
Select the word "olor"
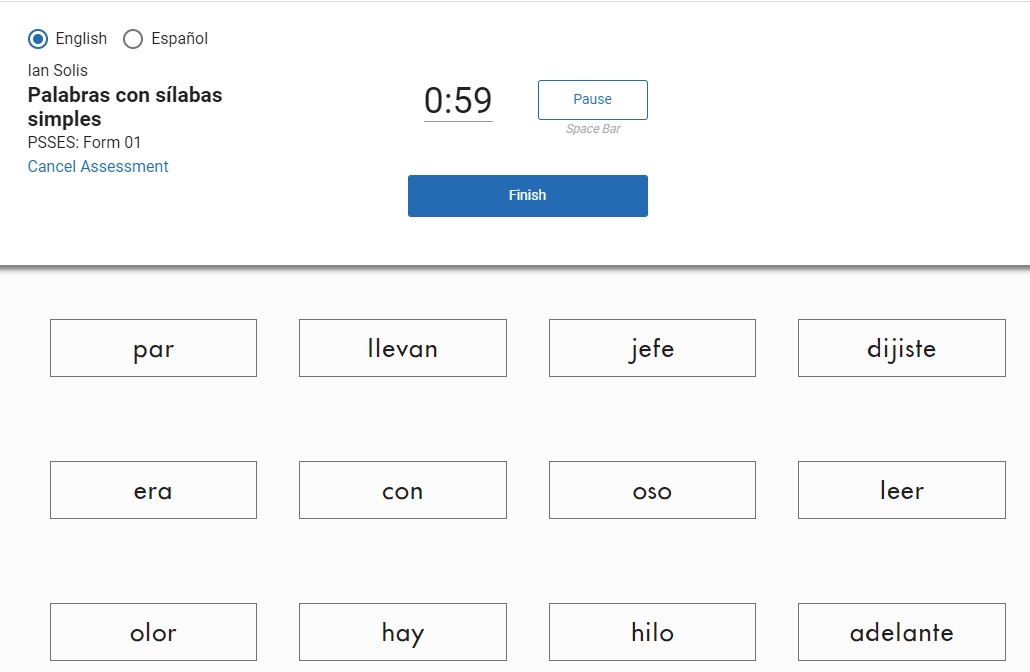(153, 632)
